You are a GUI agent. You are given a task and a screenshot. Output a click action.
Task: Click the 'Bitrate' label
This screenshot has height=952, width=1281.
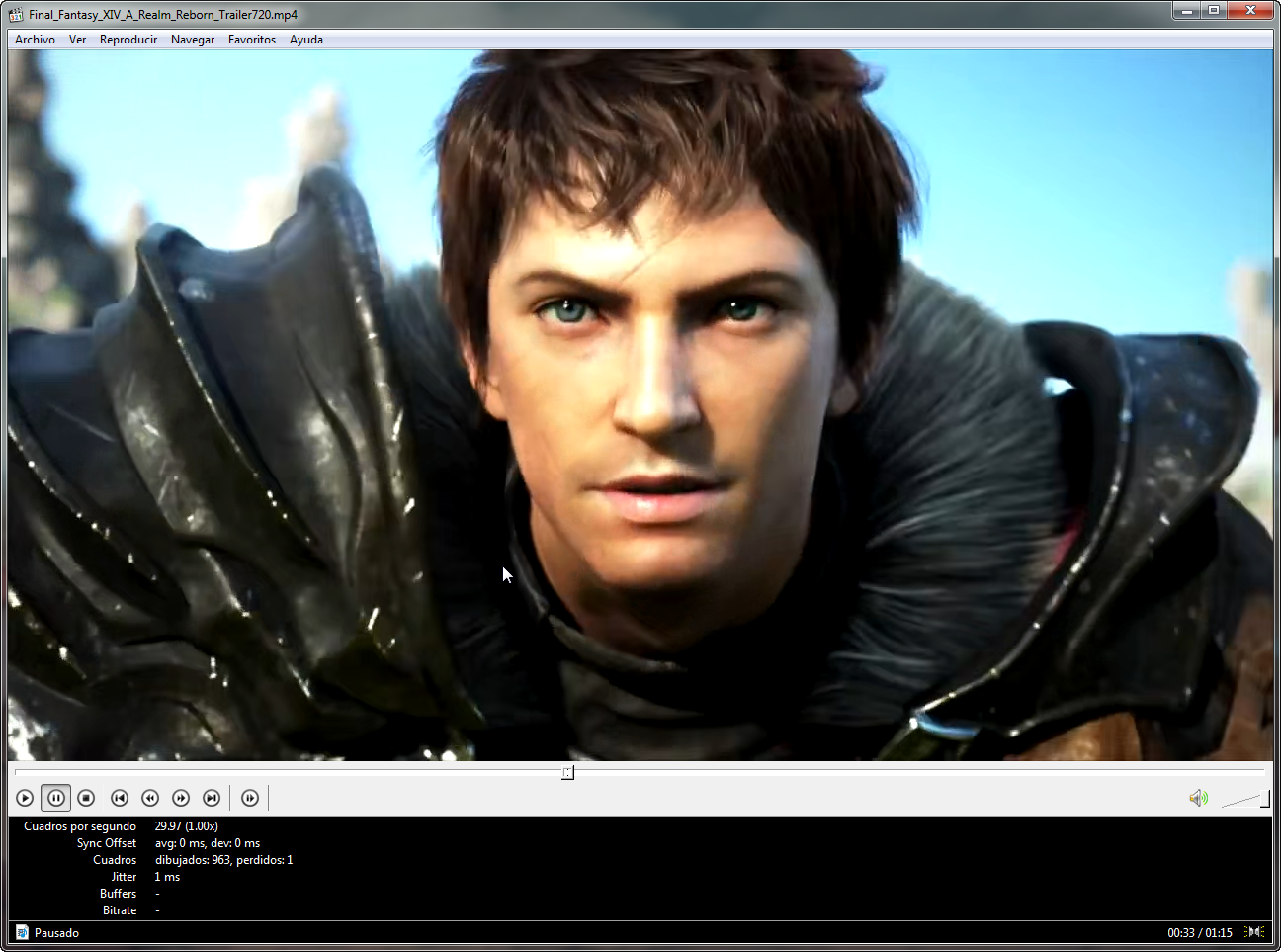tap(120, 910)
